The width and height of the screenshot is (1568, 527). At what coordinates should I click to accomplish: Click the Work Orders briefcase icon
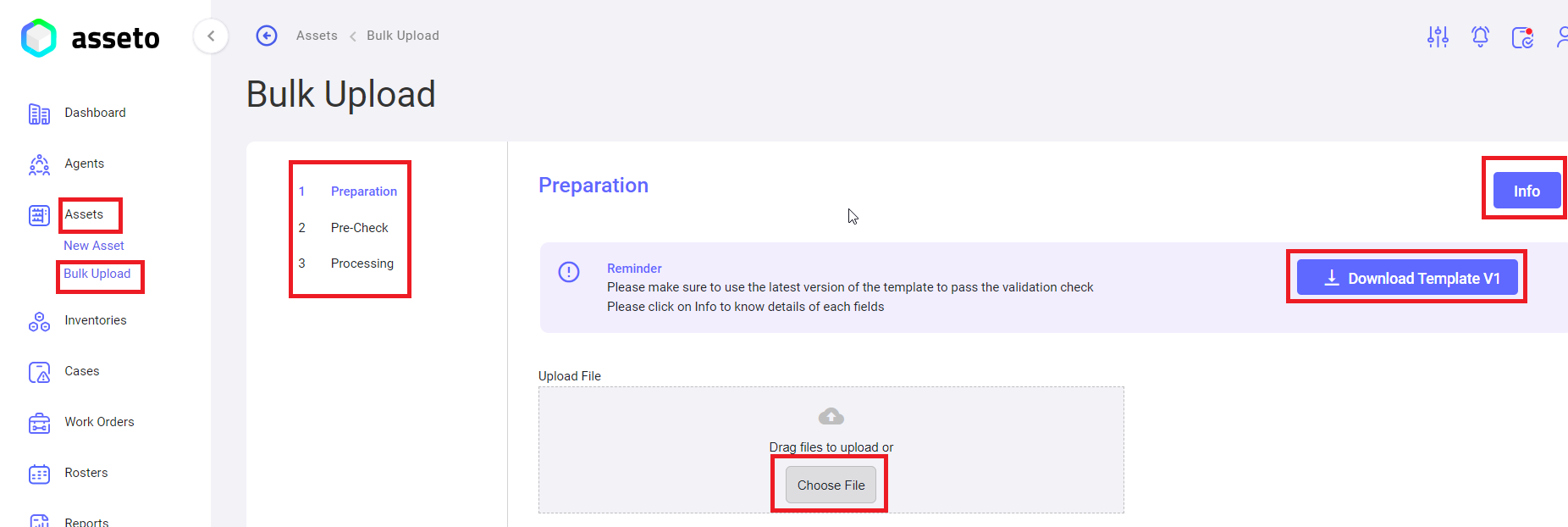[x=39, y=423]
